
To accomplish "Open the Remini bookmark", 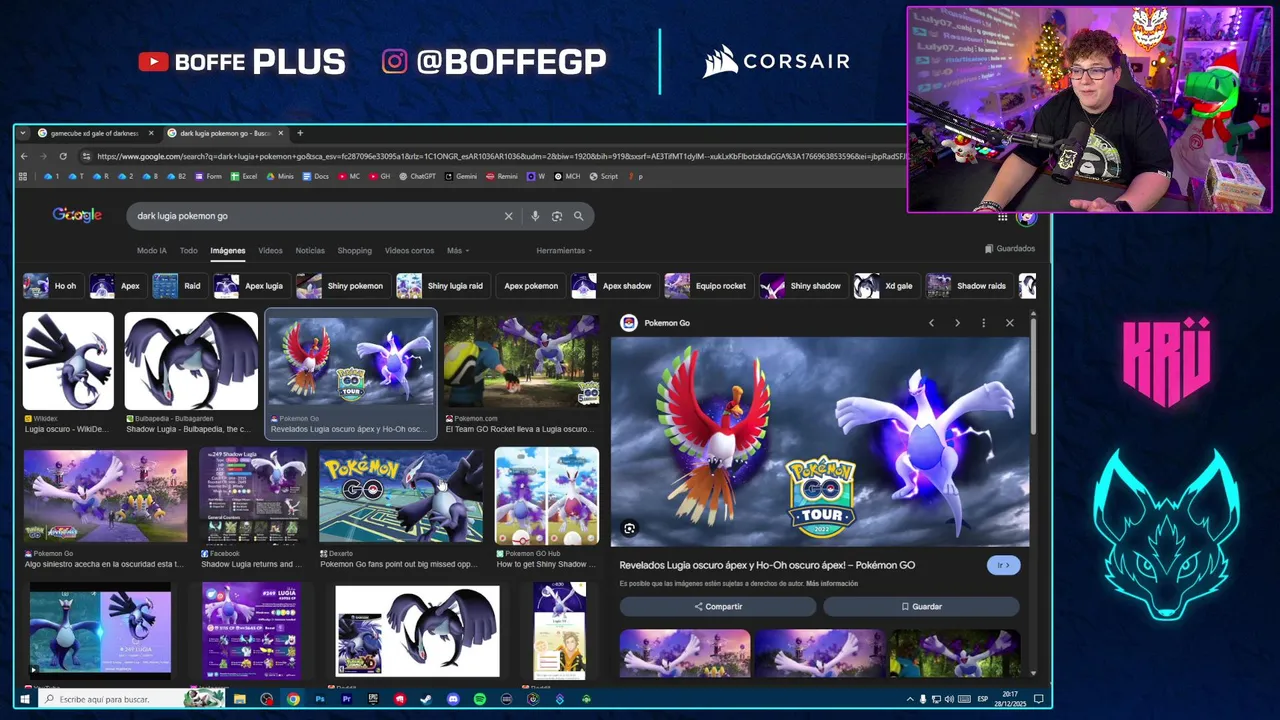I will tap(502, 176).
